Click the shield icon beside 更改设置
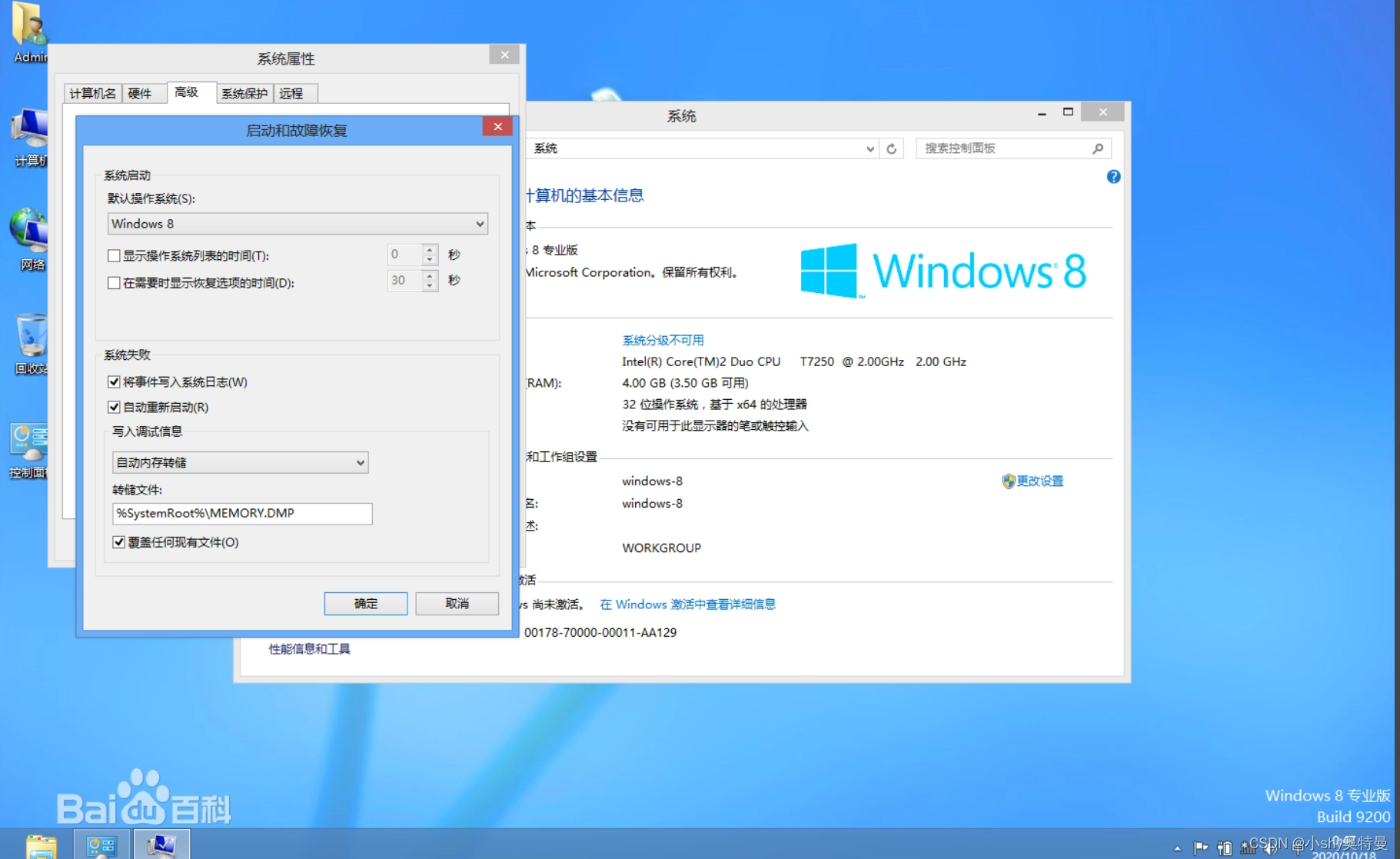 click(1008, 481)
